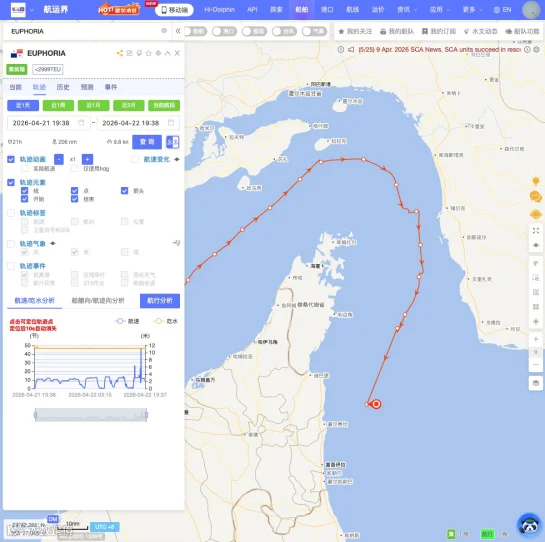Open the map layers icon
The width and height of the screenshot is (545, 542).
[x=536, y=383]
